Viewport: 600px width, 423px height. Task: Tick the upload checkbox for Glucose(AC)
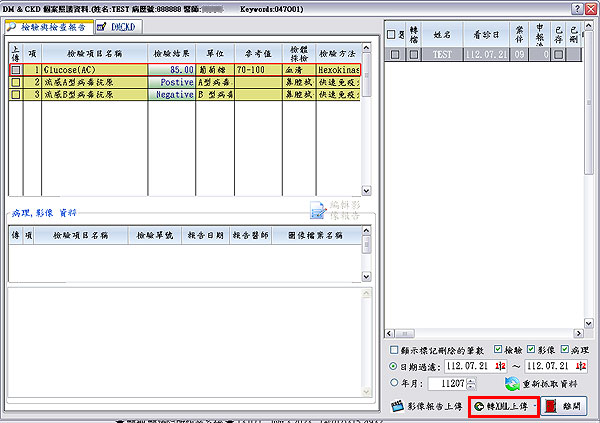pos(16,71)
